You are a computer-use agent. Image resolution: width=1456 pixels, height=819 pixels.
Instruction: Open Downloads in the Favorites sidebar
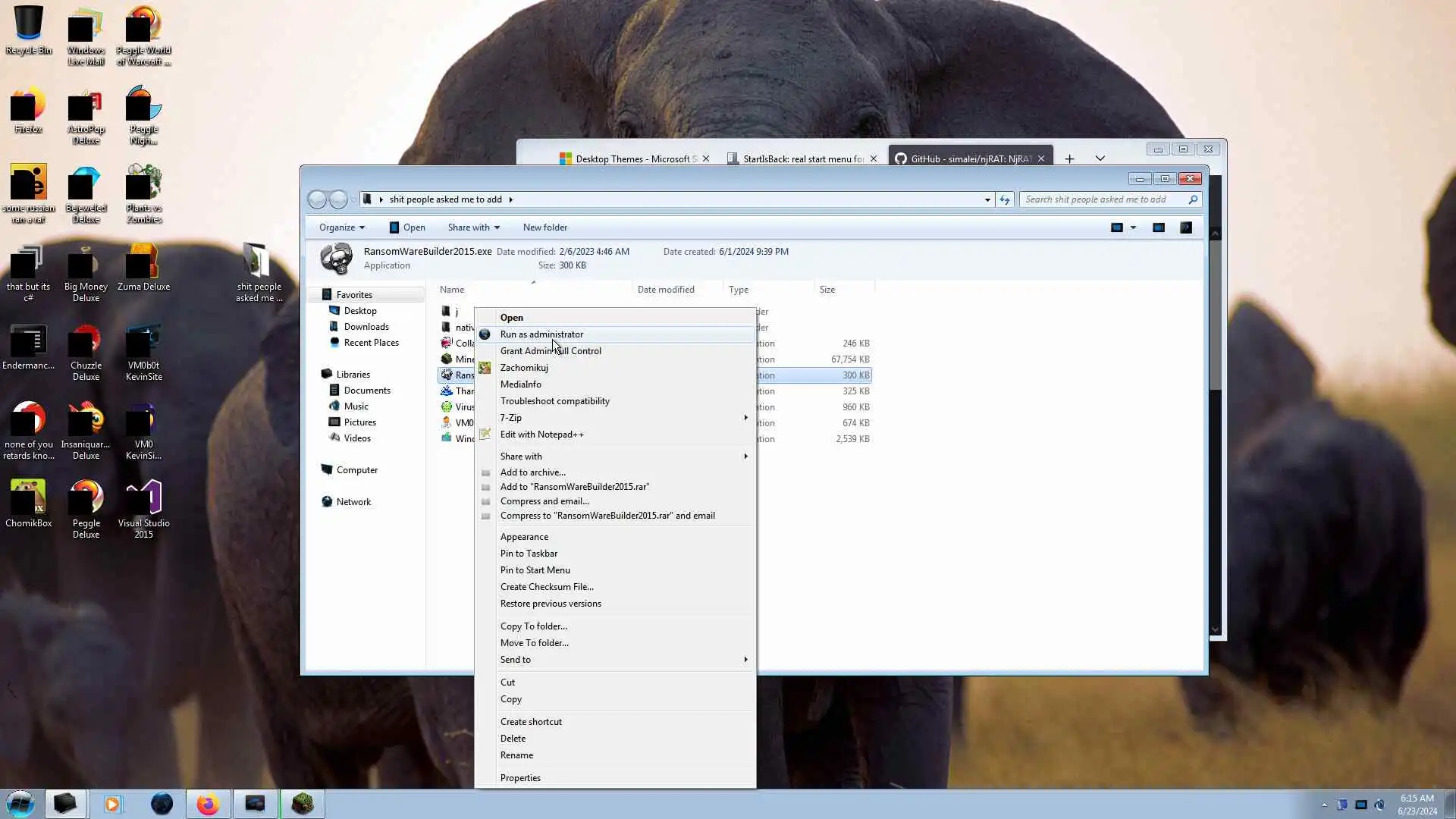pos(366,327)
